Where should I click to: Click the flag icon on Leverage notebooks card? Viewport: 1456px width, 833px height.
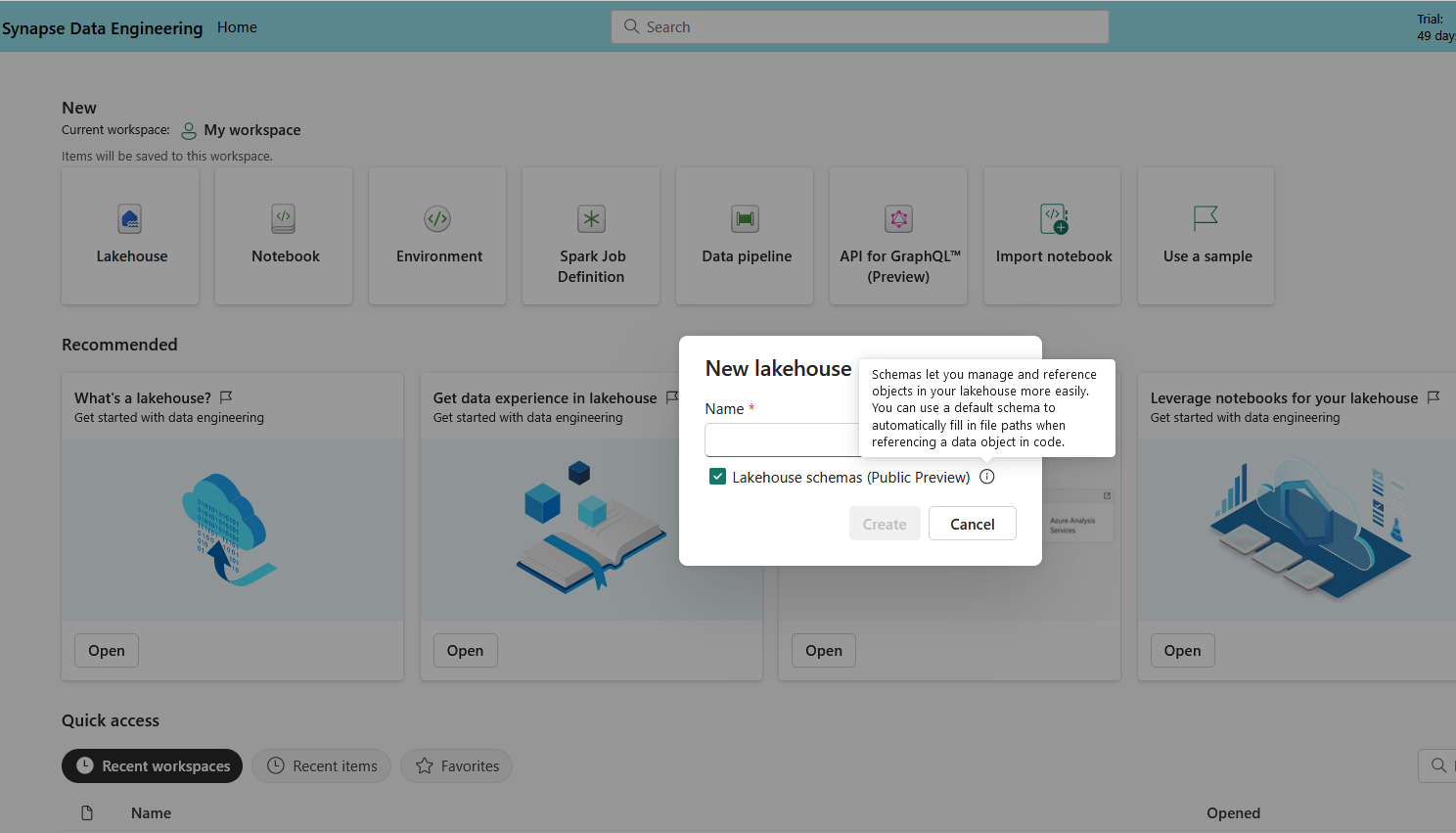pyautogui.click(x=1433, y=396)
